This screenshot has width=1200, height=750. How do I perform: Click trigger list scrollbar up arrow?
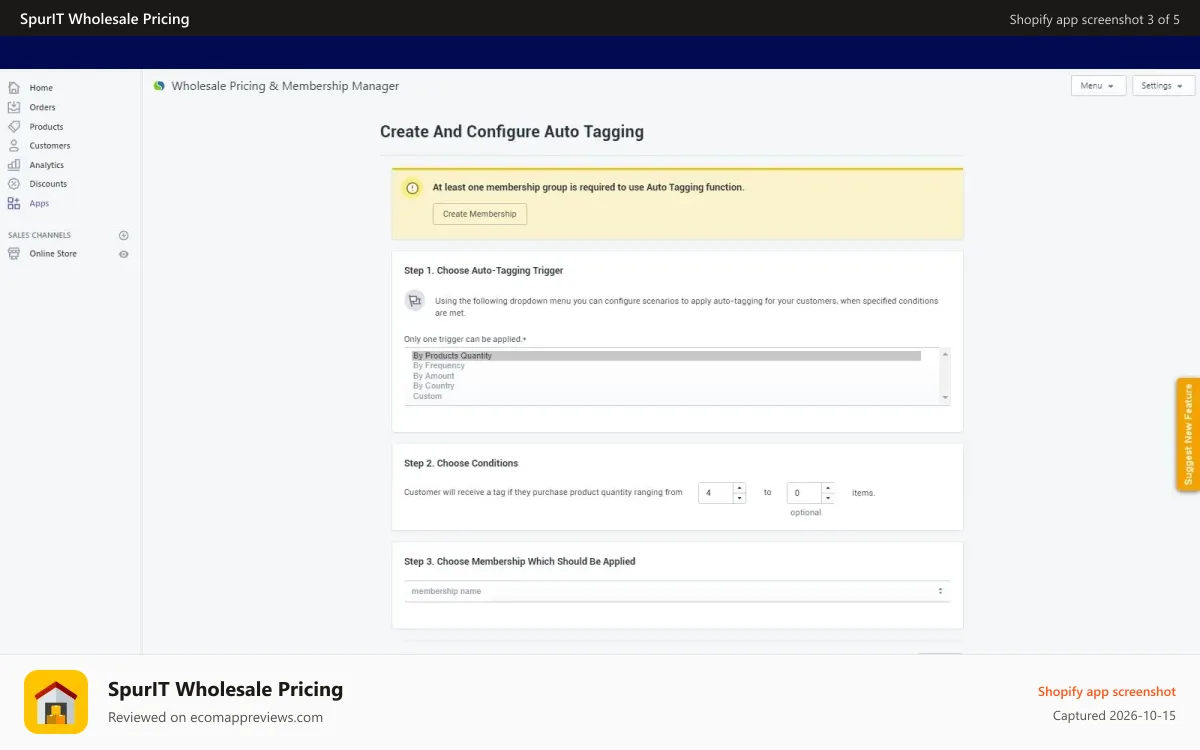[x=945, y=353]
